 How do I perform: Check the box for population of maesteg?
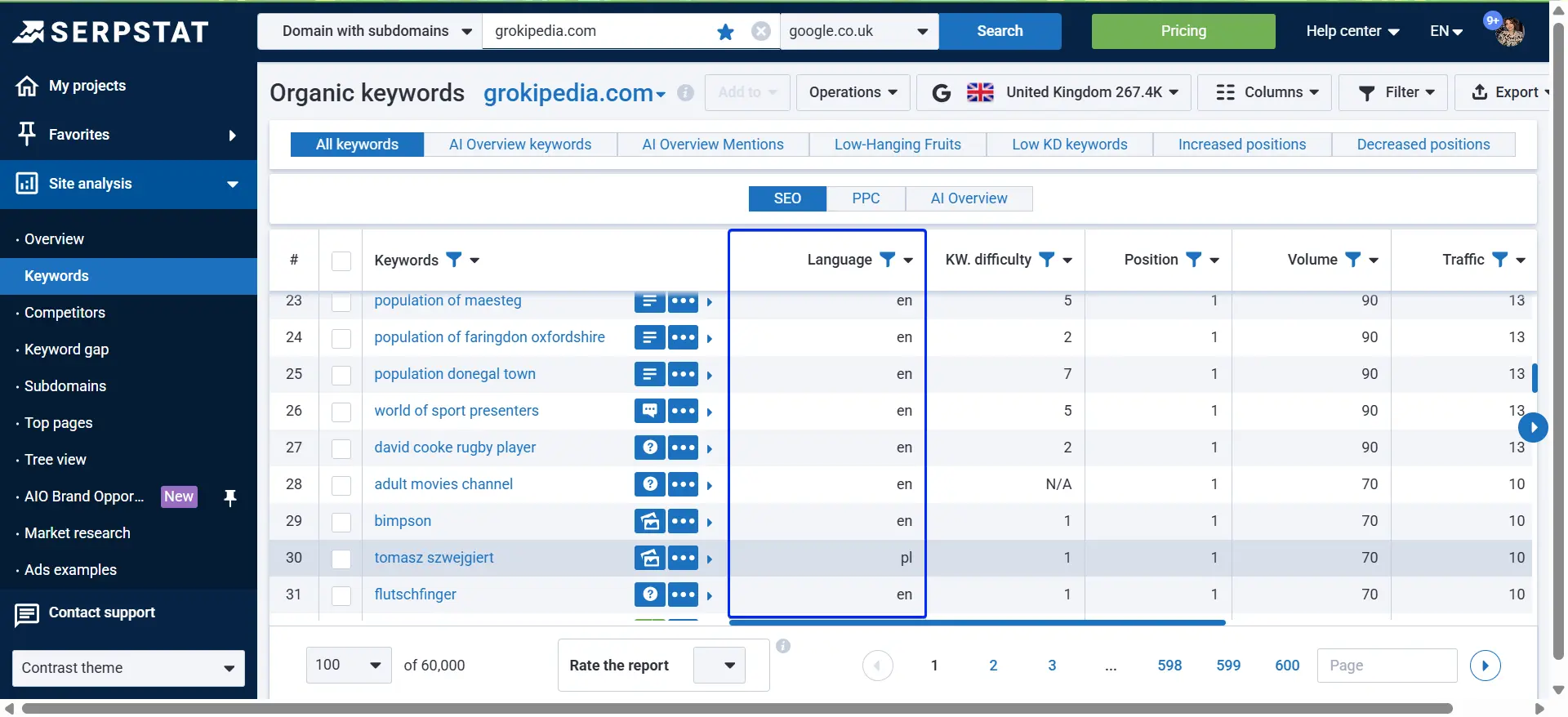[341, 302]
